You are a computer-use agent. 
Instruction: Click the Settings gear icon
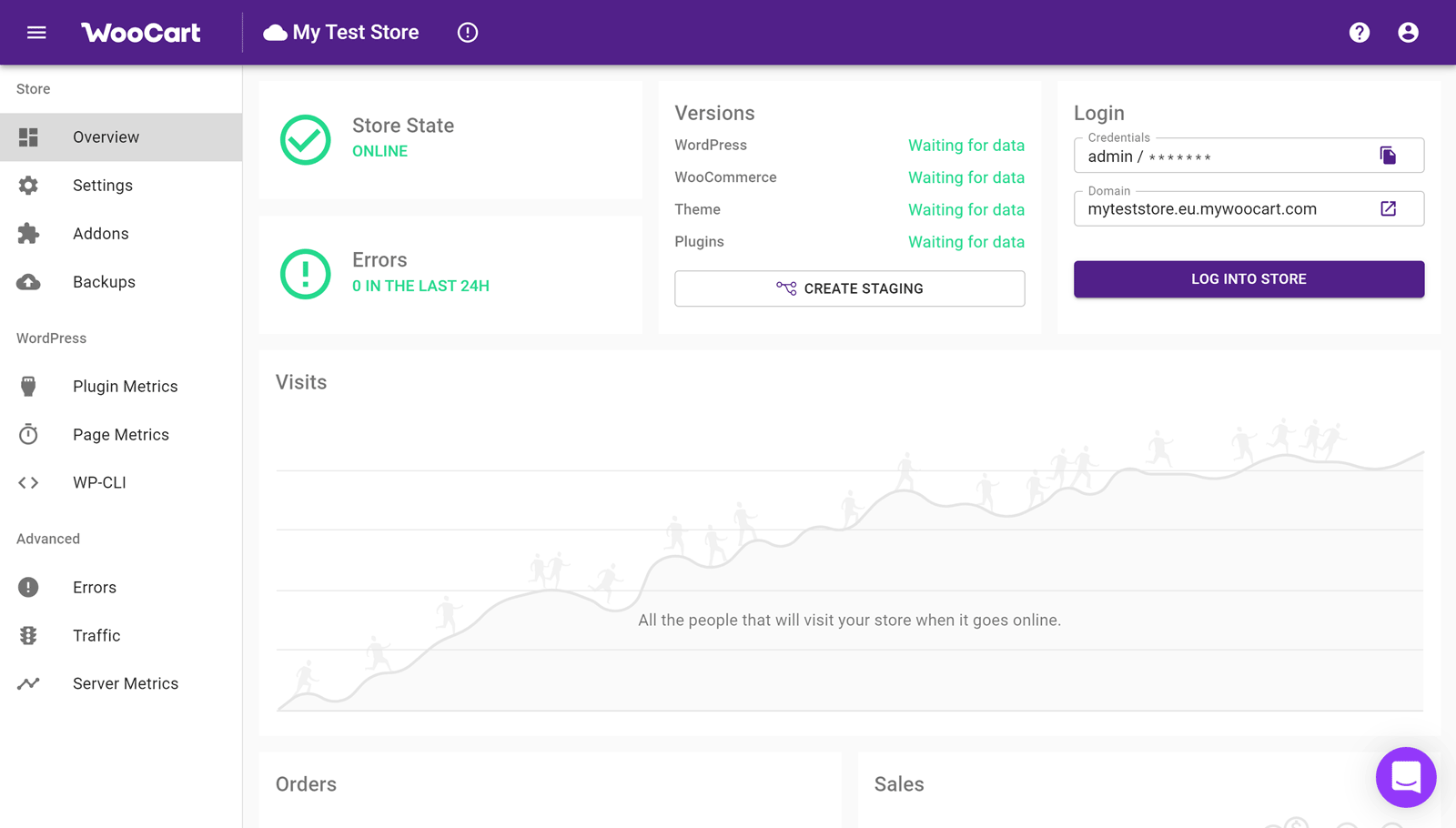point(29,186)
